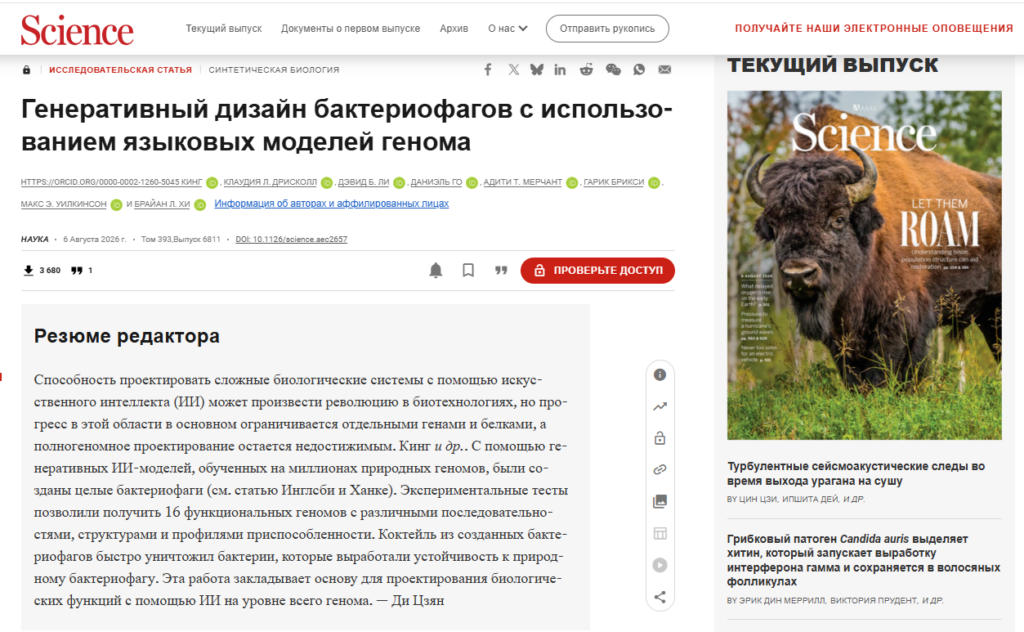Bookmark this article

(x=468, y=270)
